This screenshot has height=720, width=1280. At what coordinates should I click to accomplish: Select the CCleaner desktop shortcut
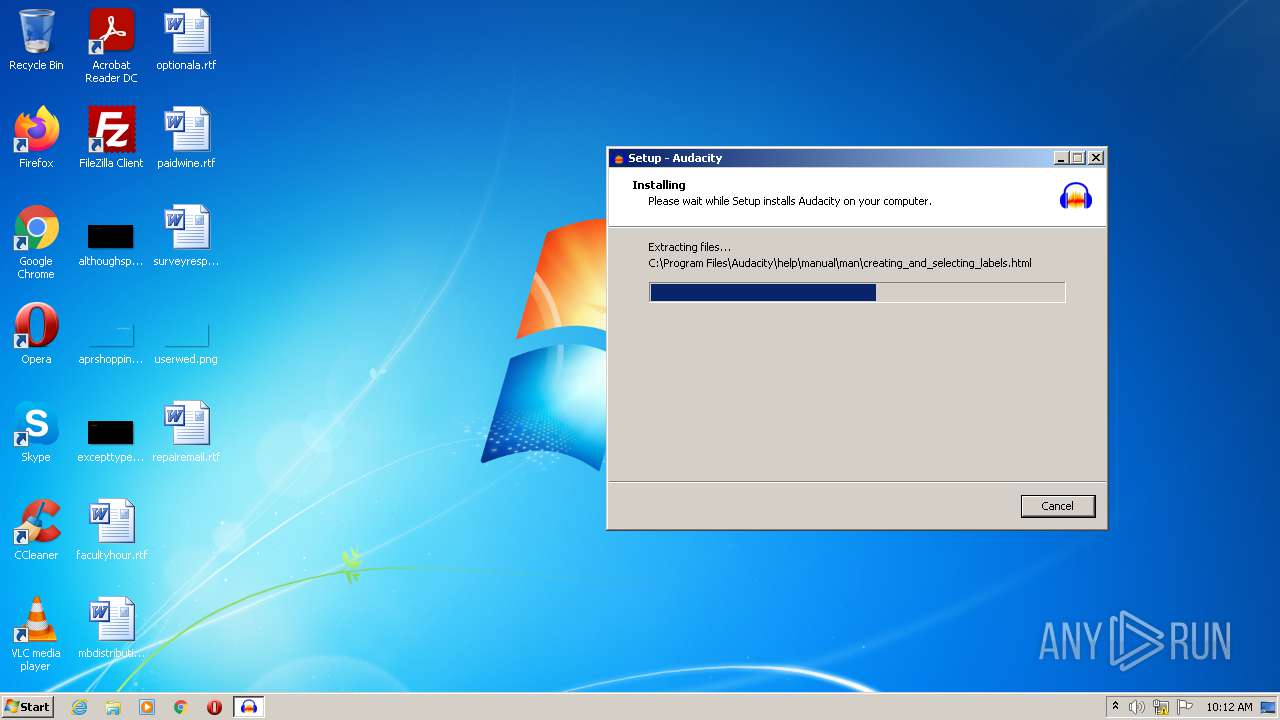[36, 530]
